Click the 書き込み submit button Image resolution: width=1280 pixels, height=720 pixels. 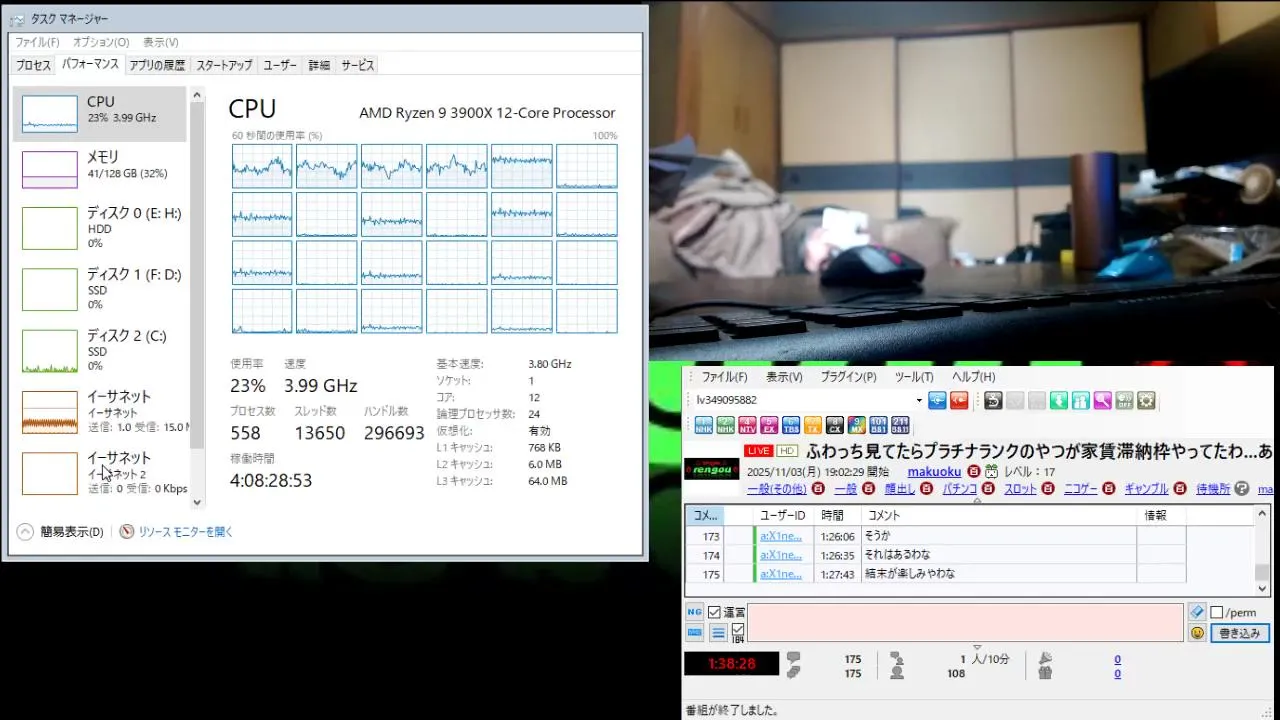(x=1240, y=633)
